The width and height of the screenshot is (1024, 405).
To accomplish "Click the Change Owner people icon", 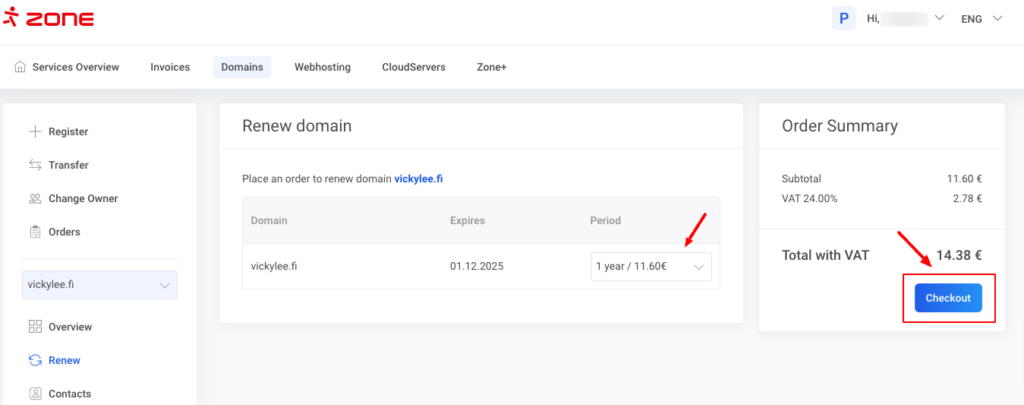I will (x=35, y=198).
